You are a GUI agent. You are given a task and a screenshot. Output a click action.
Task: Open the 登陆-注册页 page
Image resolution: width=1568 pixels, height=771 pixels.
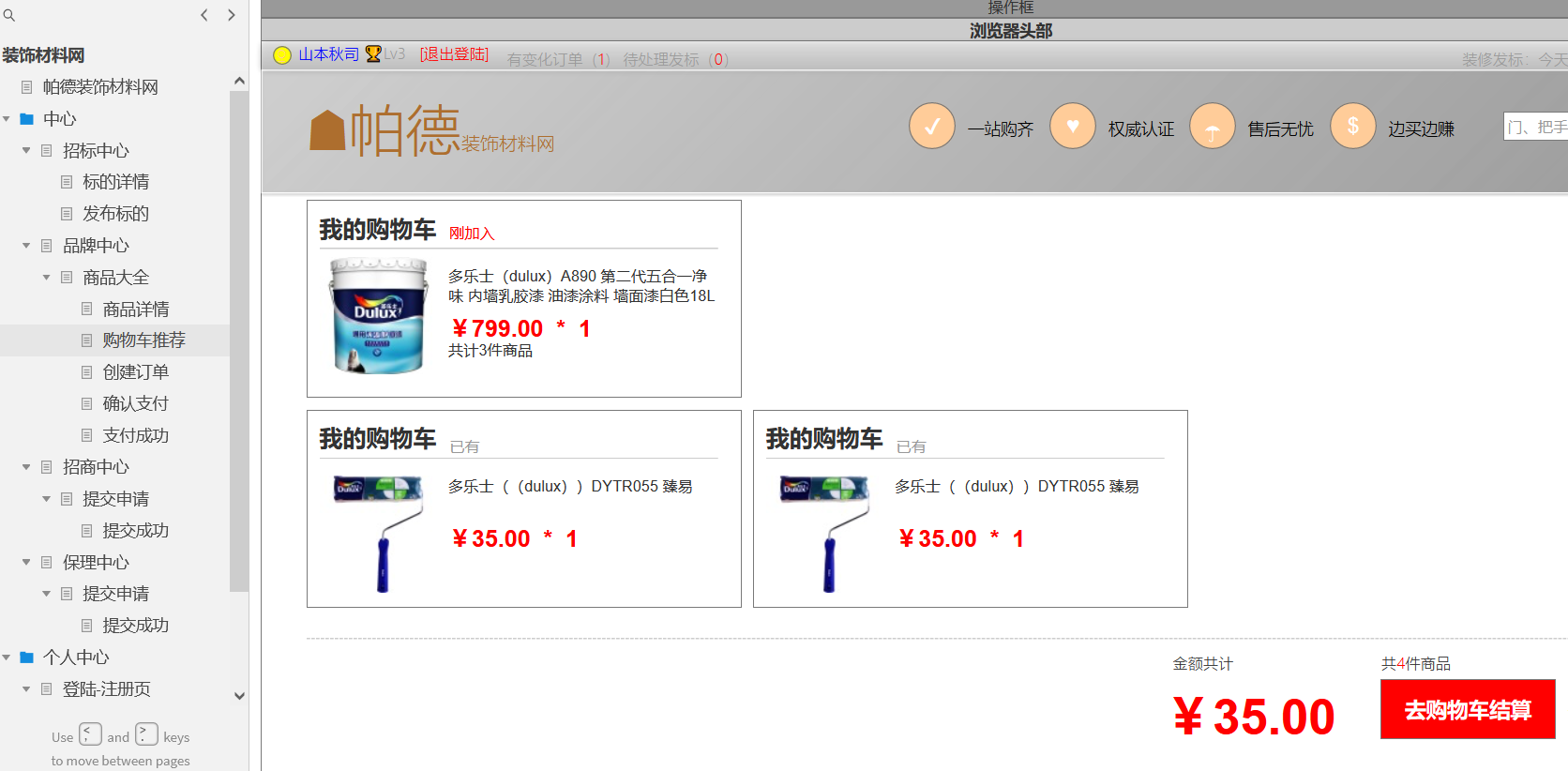[106, 689]
